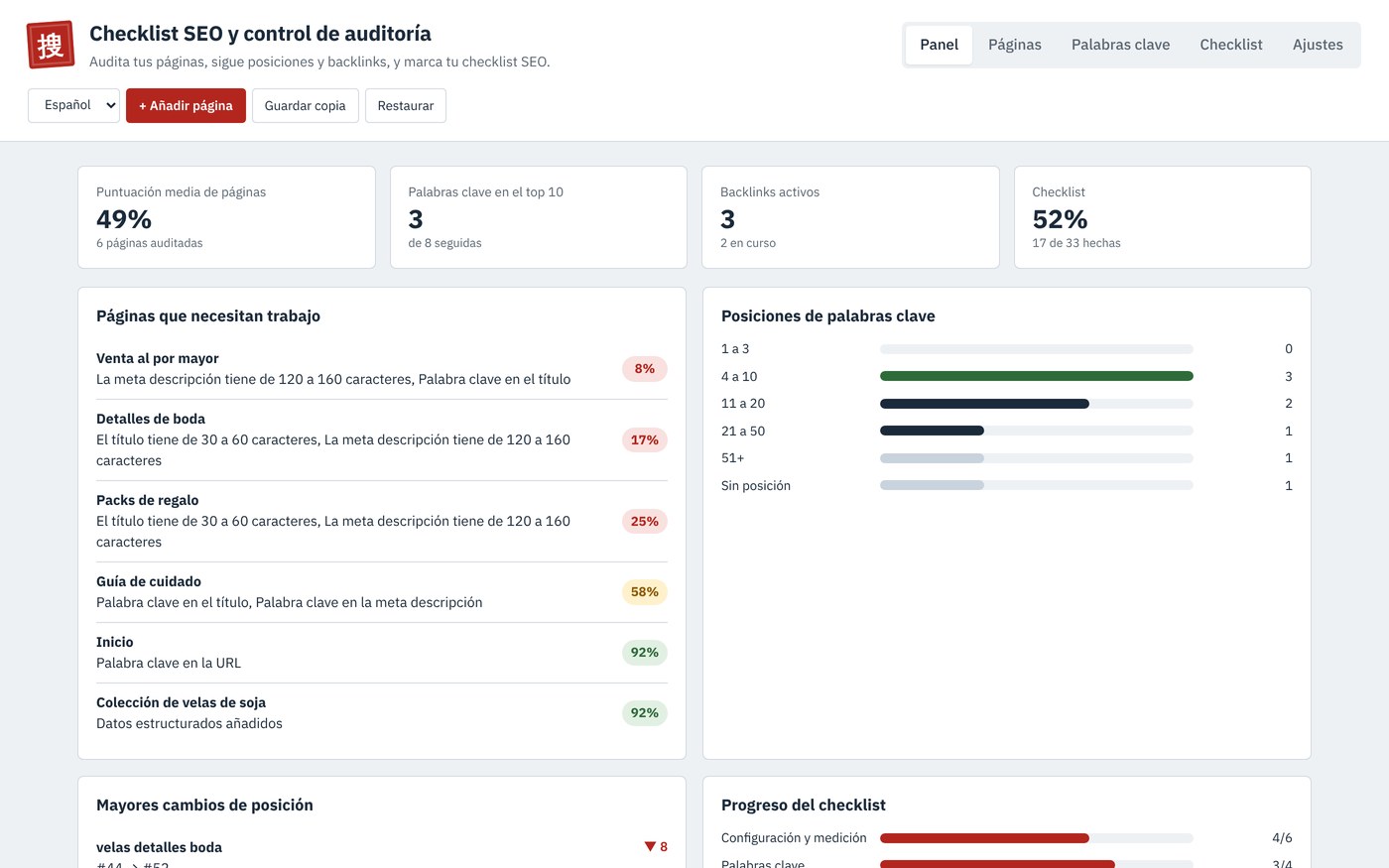Click the 25% score badge
Viewport: 1389px width, 868px height.
click(645, 521)
